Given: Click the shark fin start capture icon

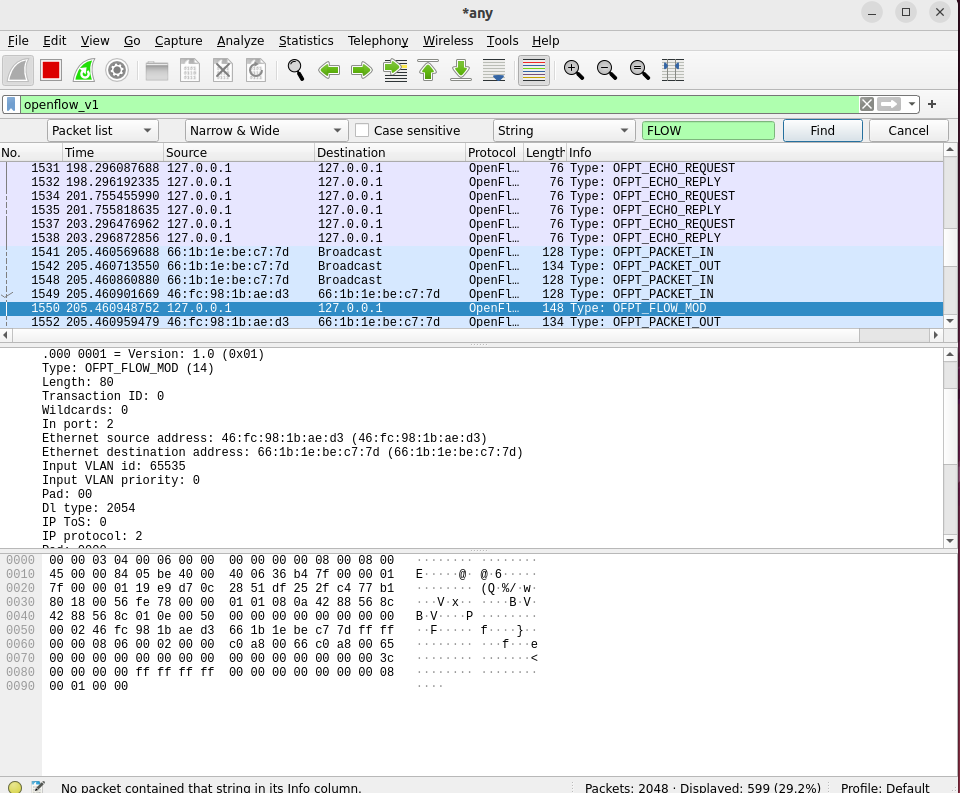Looking at the screenshot, I should coord(18,70).
